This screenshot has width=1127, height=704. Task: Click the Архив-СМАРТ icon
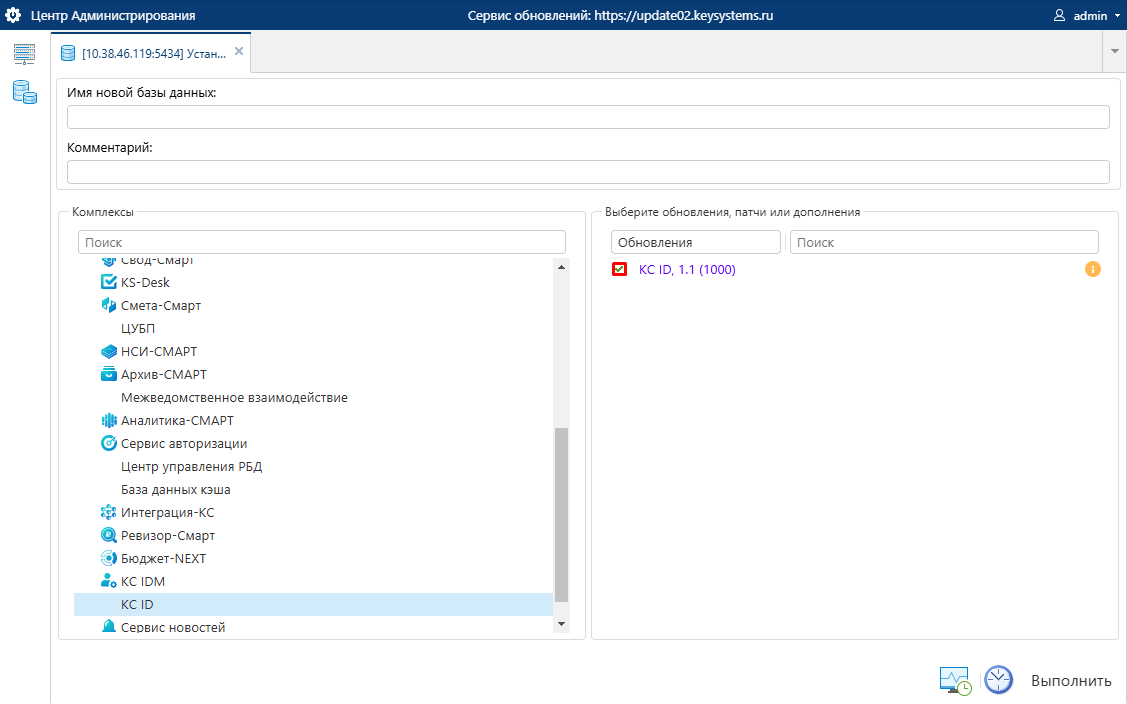tap(109, 374)
